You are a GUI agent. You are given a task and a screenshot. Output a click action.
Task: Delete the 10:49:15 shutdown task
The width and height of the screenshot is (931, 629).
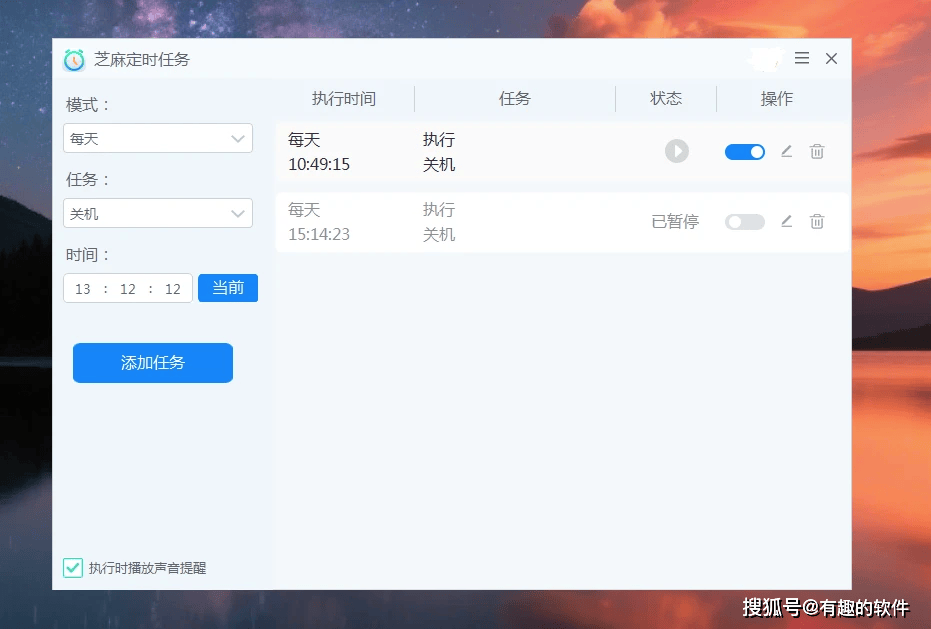coord(817,152)
